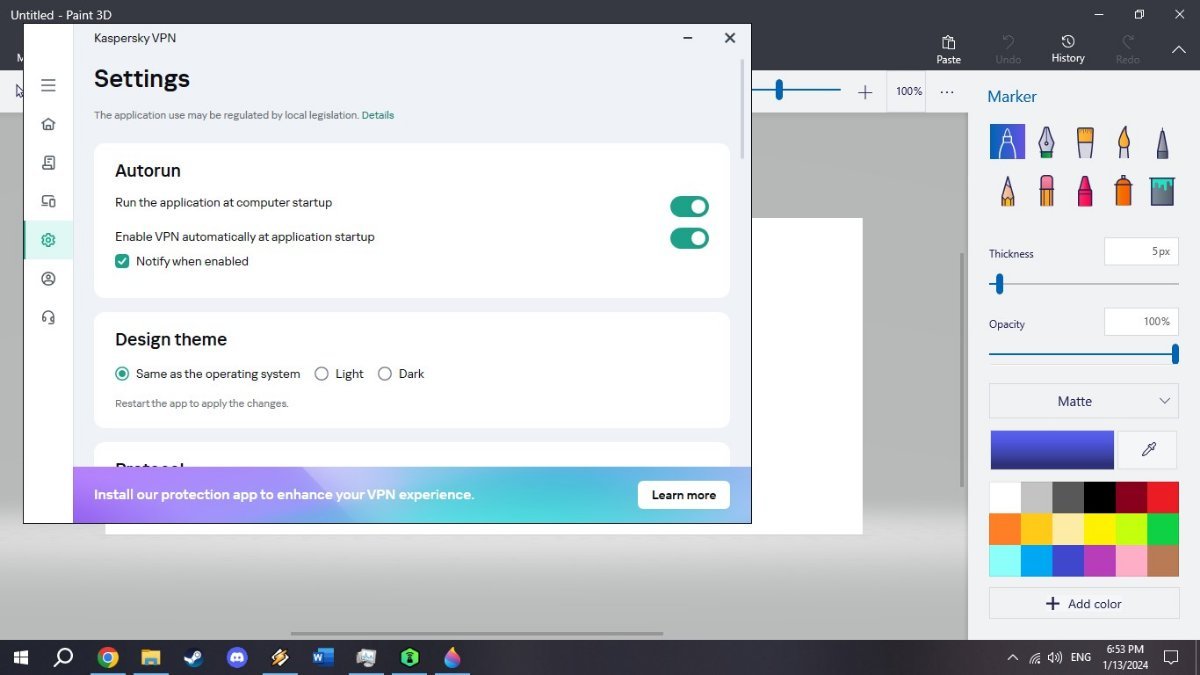Click Add color button
1200x675 pixels.
pyautogui.click(x=1084, y=604)
